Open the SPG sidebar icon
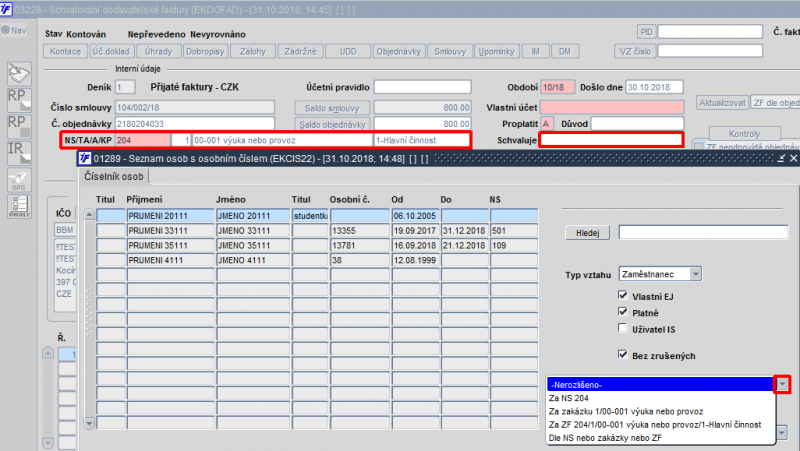Image resolution: width=800 pixels, height=451 pixels. (x=17, y=179)
